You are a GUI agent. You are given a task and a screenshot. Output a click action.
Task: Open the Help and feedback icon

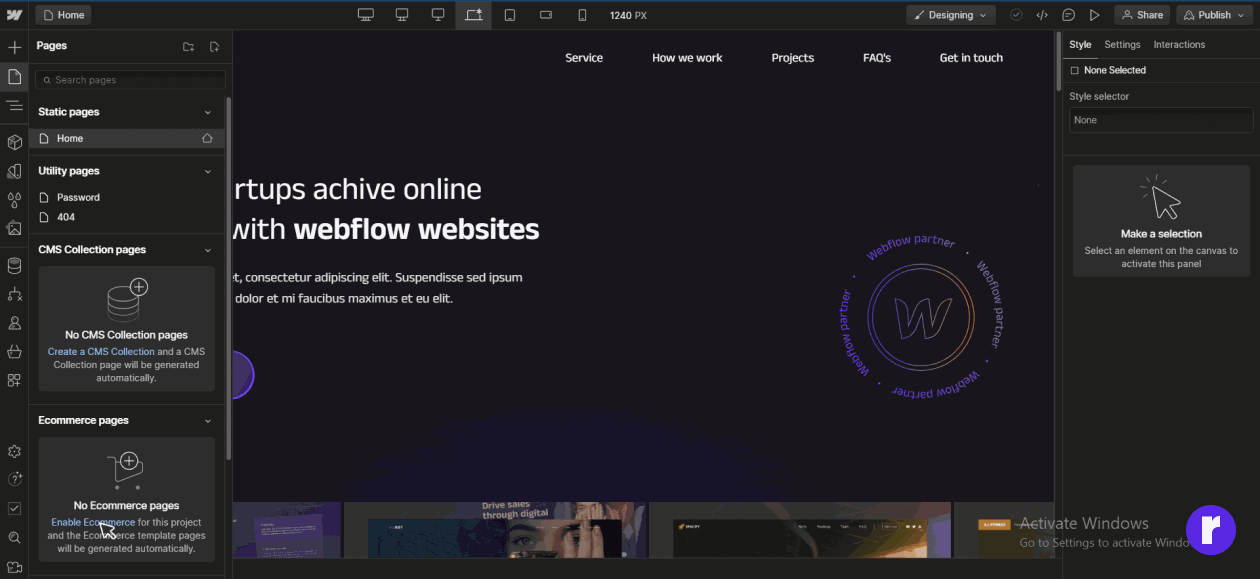pyautogui.click(x=14, y=480)
